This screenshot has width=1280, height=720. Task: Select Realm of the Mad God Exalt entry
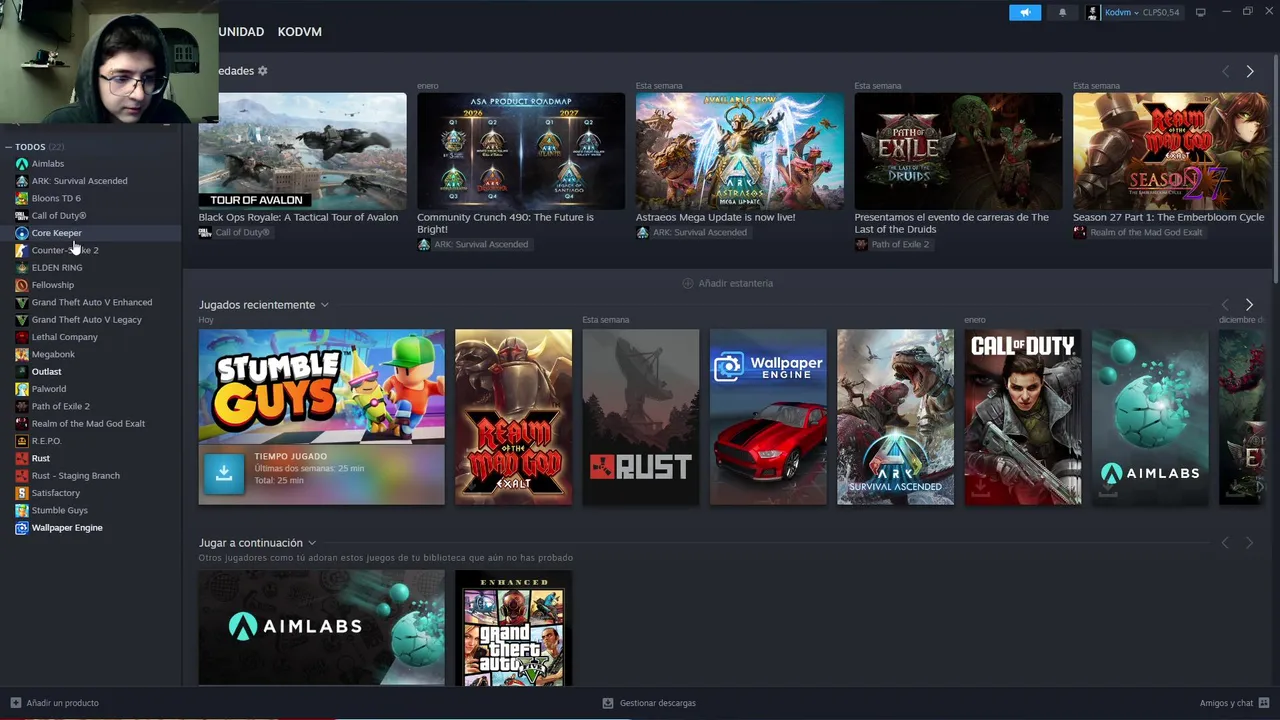coord(90,424)
